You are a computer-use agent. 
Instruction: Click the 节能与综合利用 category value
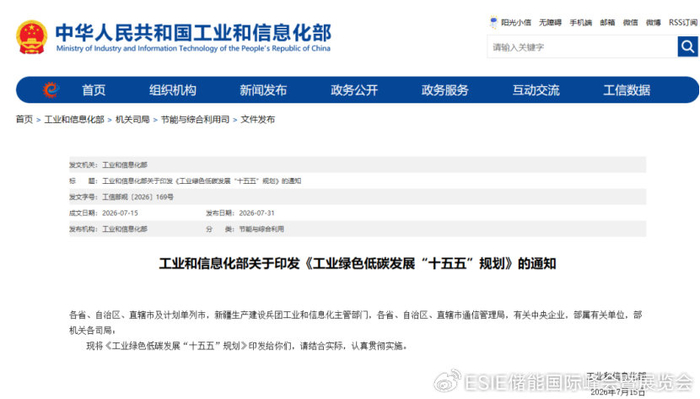click(262, 229)
